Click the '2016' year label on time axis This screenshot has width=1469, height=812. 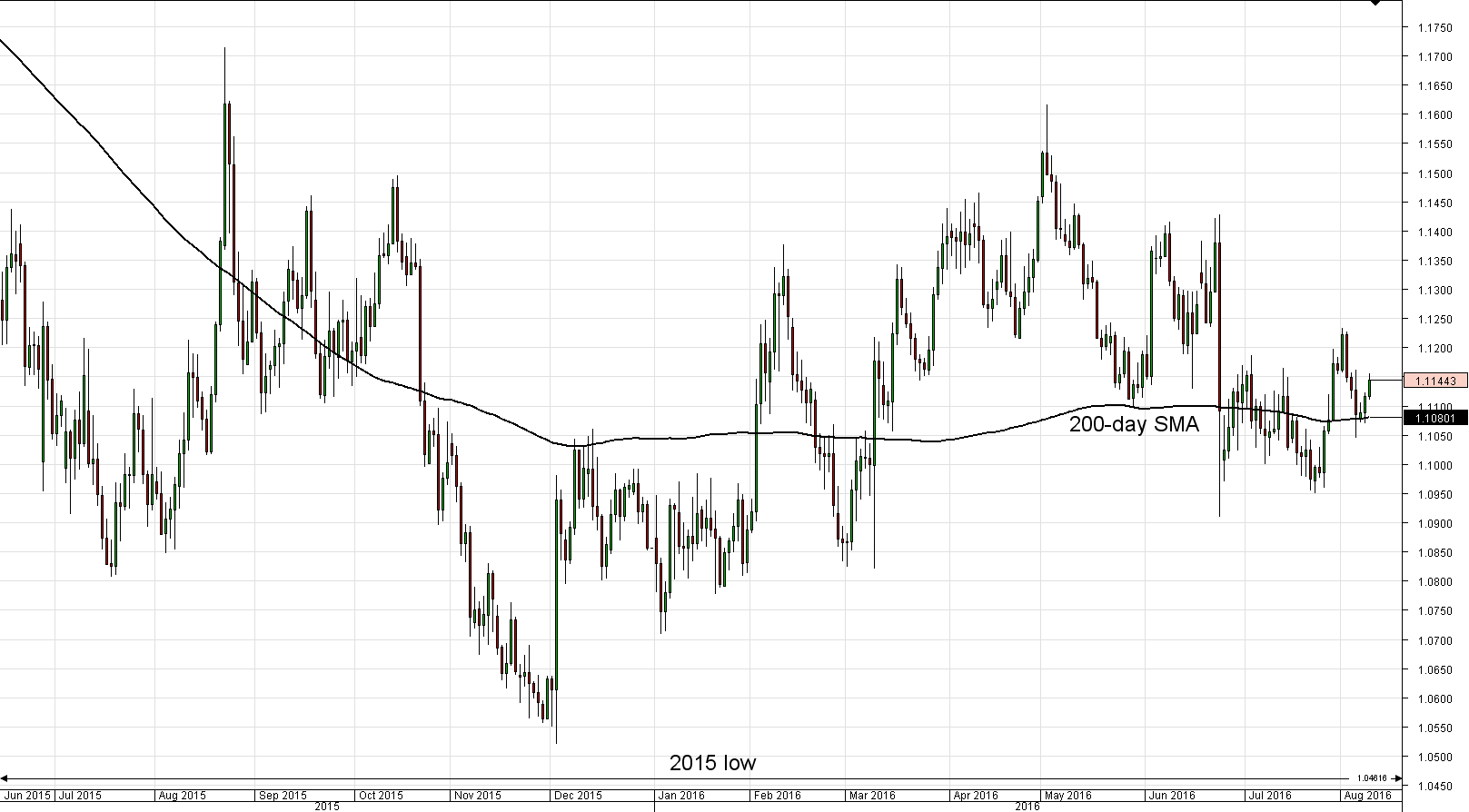pos(1027,806)
